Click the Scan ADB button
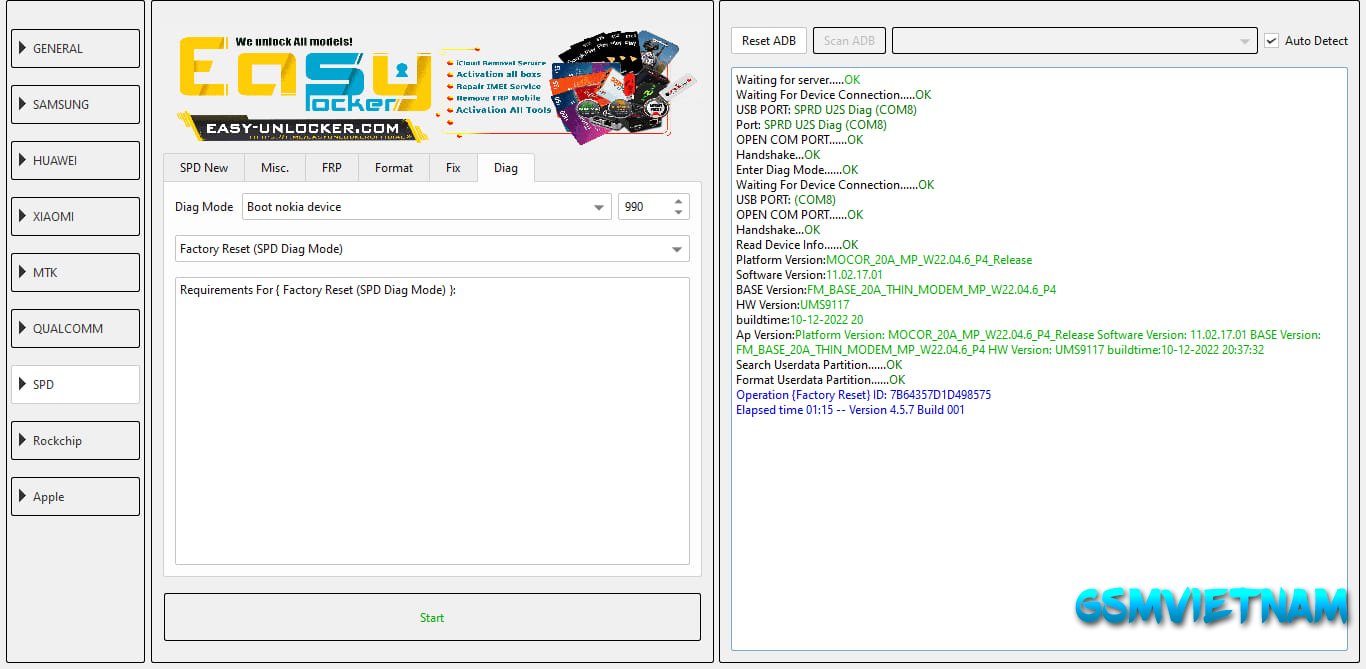Viewport: 1366px width, 669px height. pos(849,41)
